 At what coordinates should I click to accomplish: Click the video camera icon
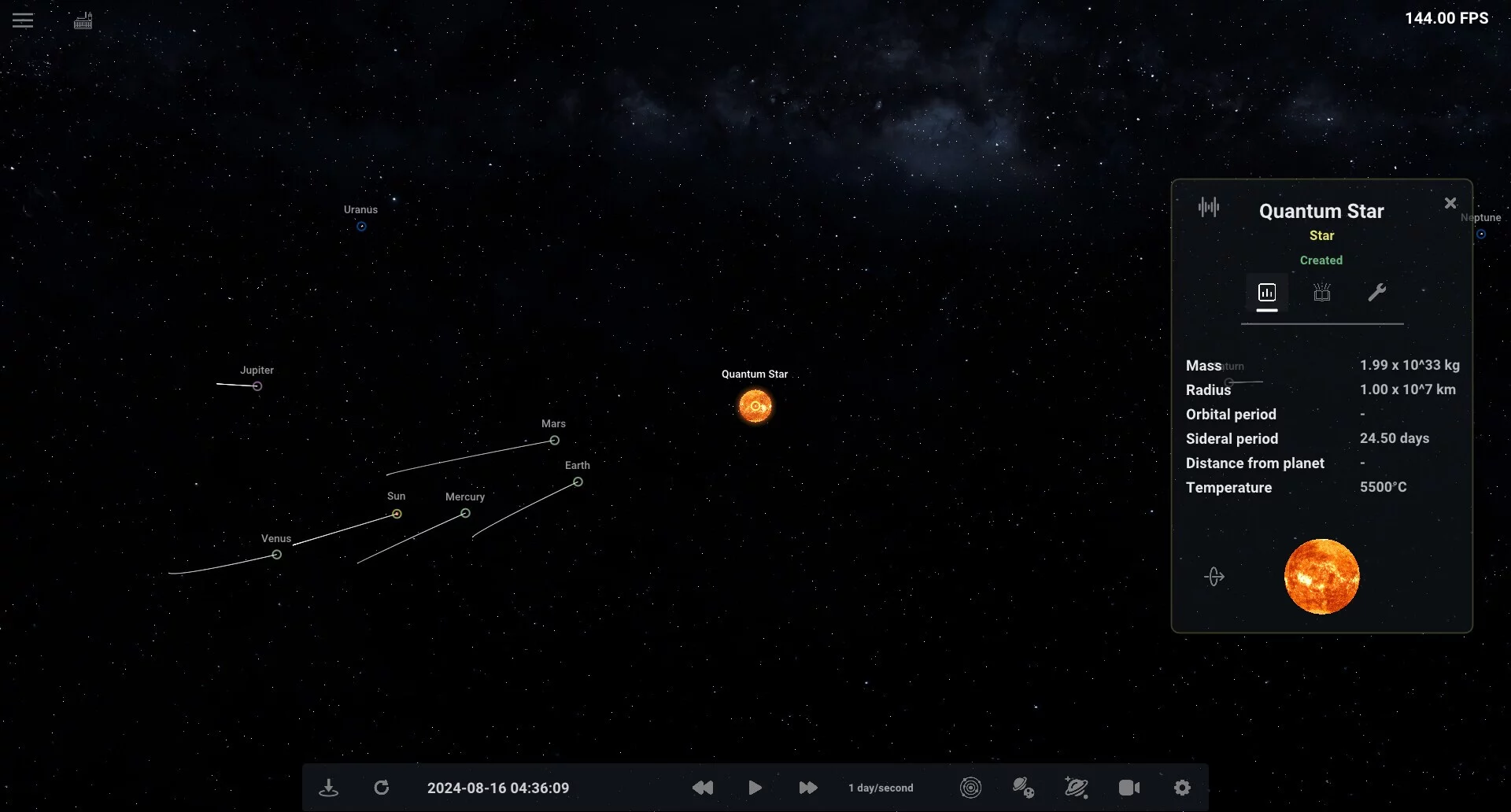pos(1129,788)
